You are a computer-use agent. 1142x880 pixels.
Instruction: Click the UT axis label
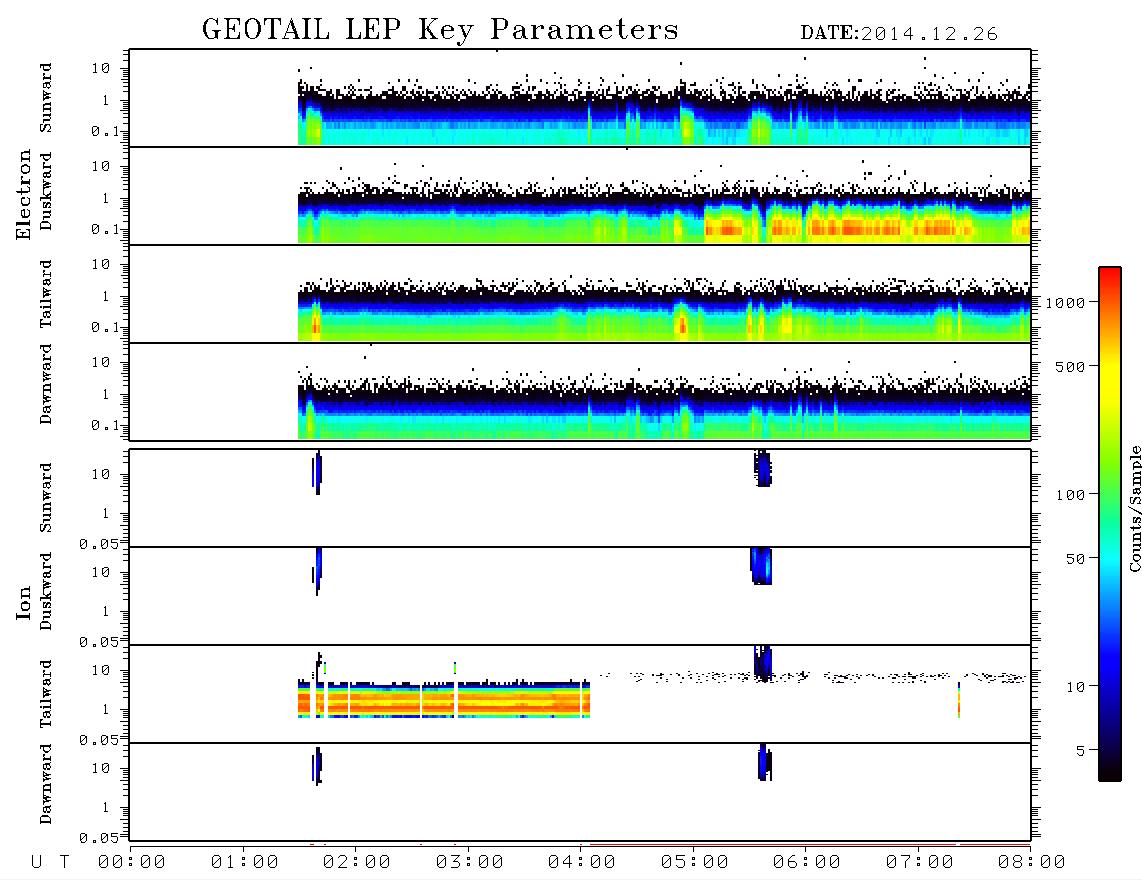tap(50, 862)
